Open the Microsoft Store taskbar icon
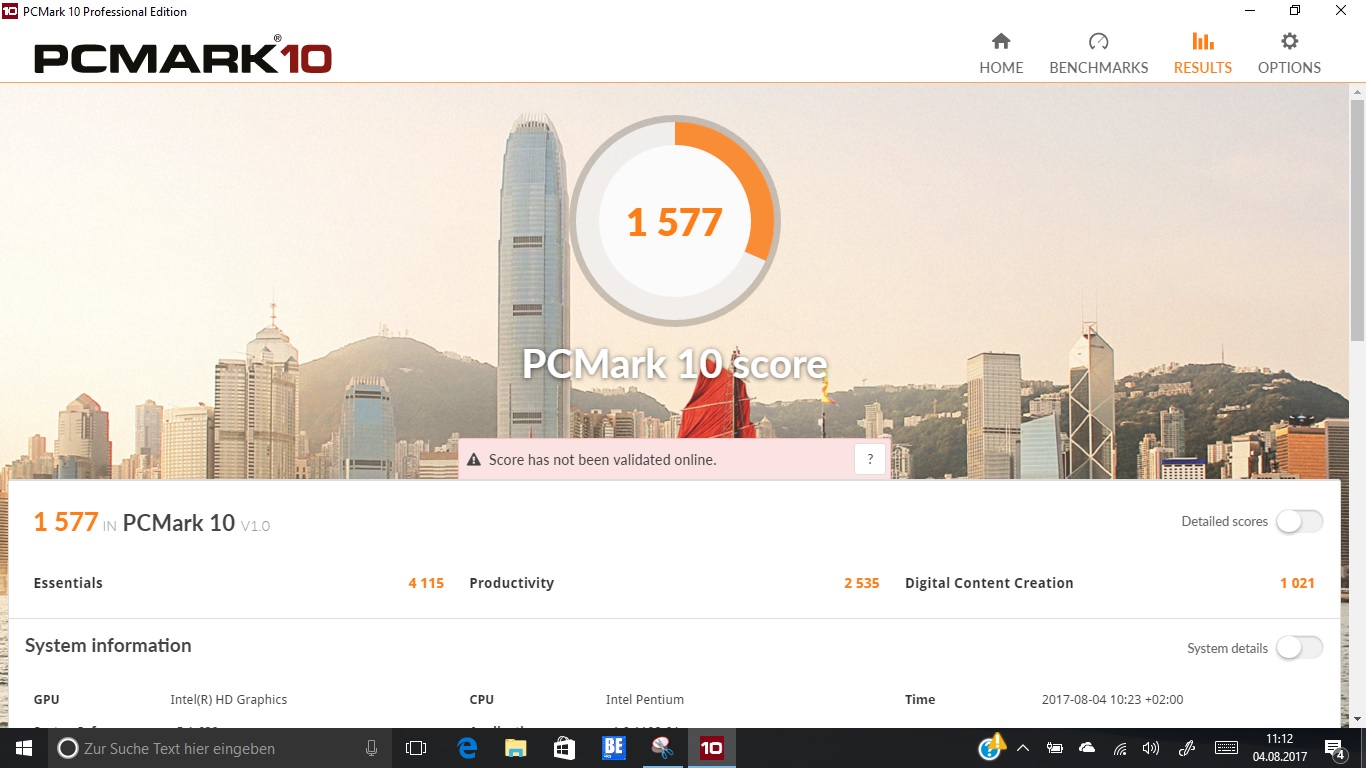This screenshot has height=768, width=1366. tap(564, 748)
